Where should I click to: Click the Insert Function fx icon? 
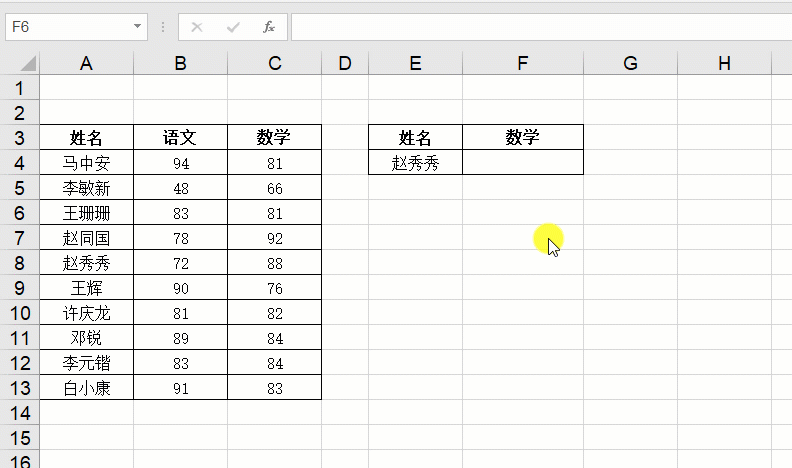269,27
